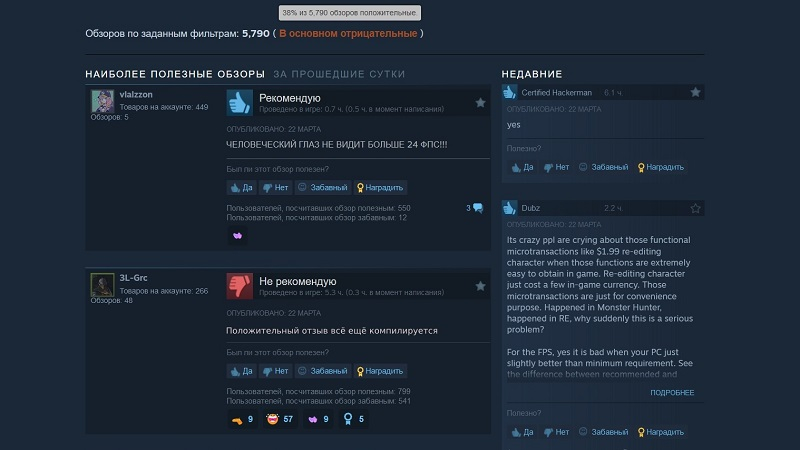The height and width of the screenshot is (450, 800).
Task: Click the thumbs-up Рекомендую icon
Action: [240, 103]
